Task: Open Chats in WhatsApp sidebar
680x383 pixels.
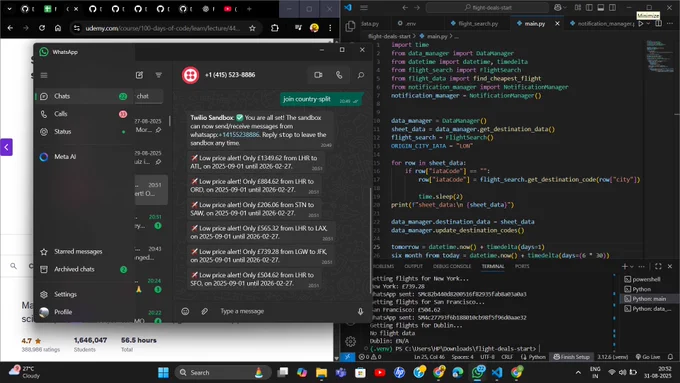Action: [83, 96]
